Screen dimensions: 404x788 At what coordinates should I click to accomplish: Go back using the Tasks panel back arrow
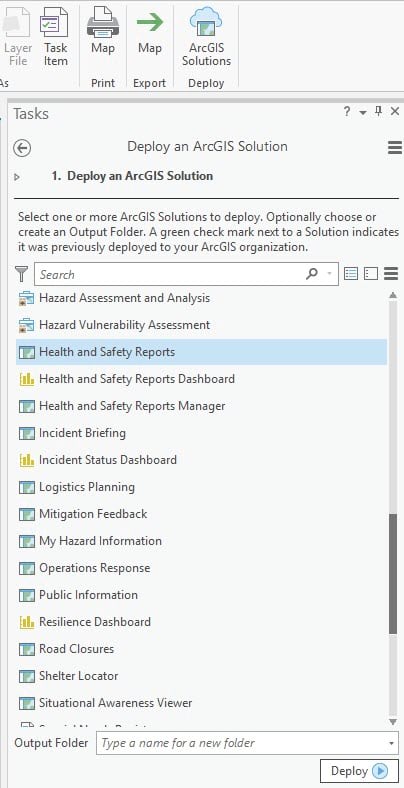click(x=22, y=148)
